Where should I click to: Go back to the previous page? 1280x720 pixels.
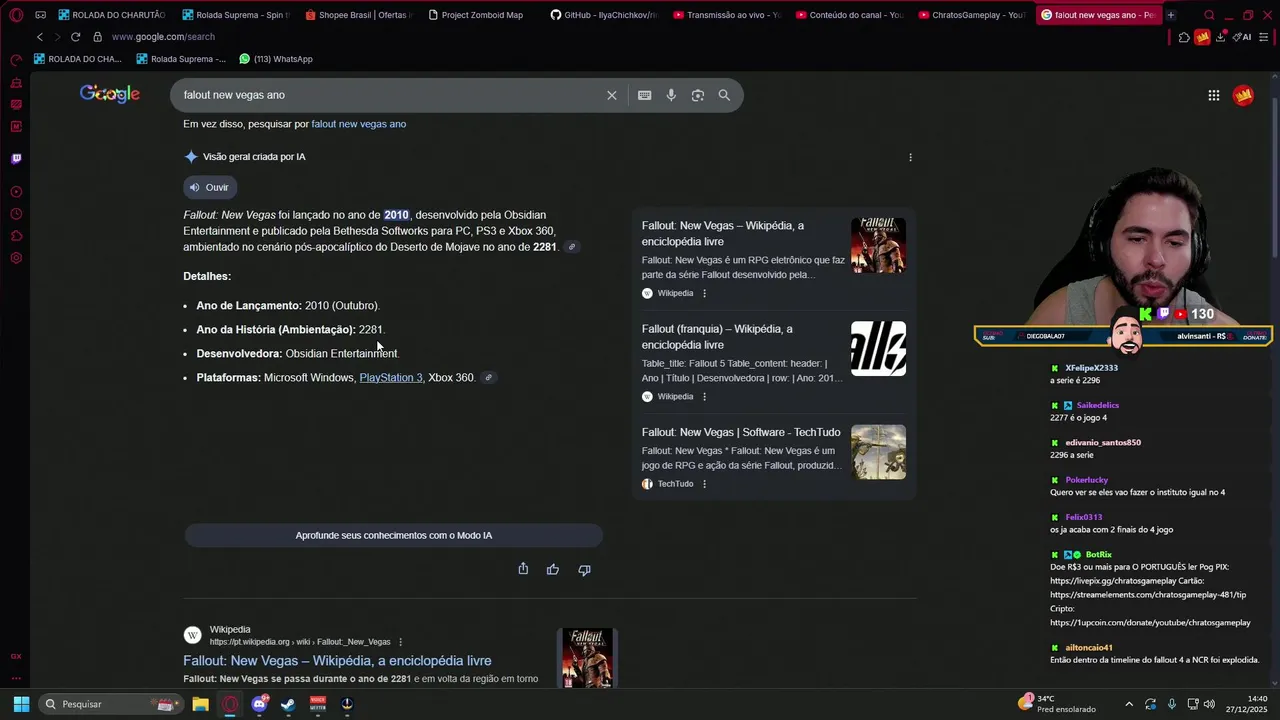[x=40, y=37]
